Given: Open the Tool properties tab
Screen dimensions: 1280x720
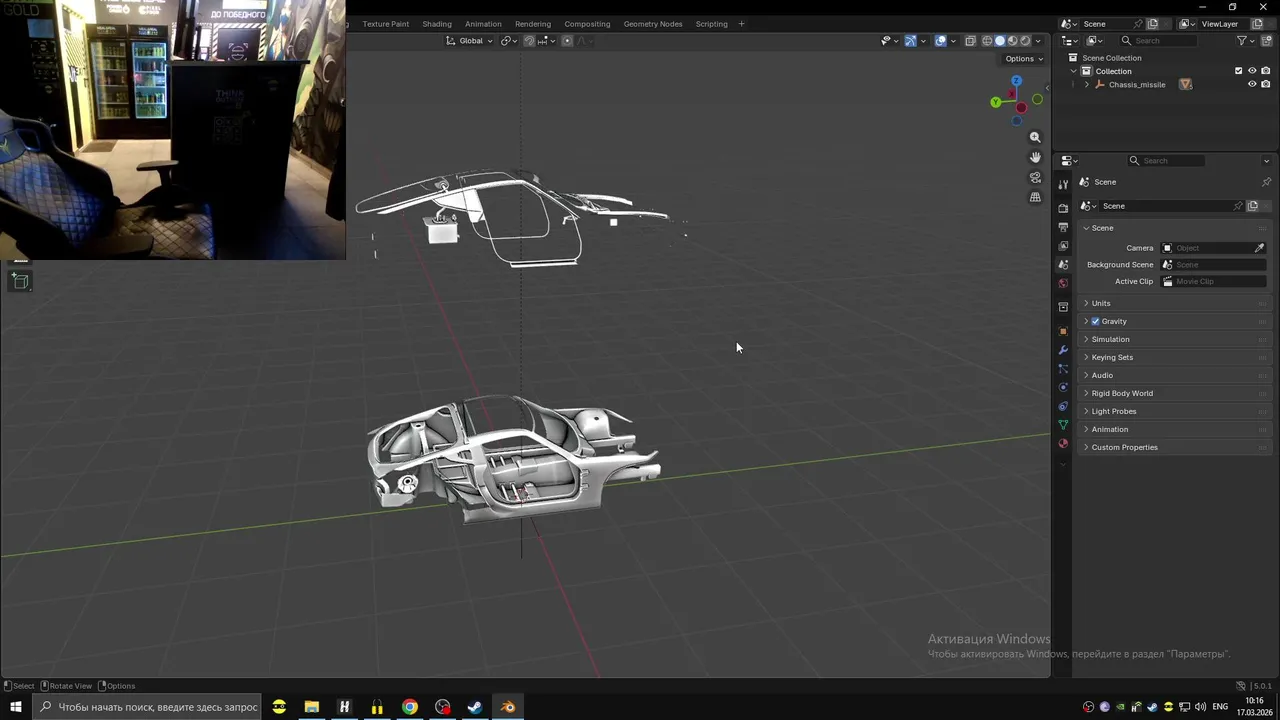Looking at the screenshot, I should pos(1063,185).
